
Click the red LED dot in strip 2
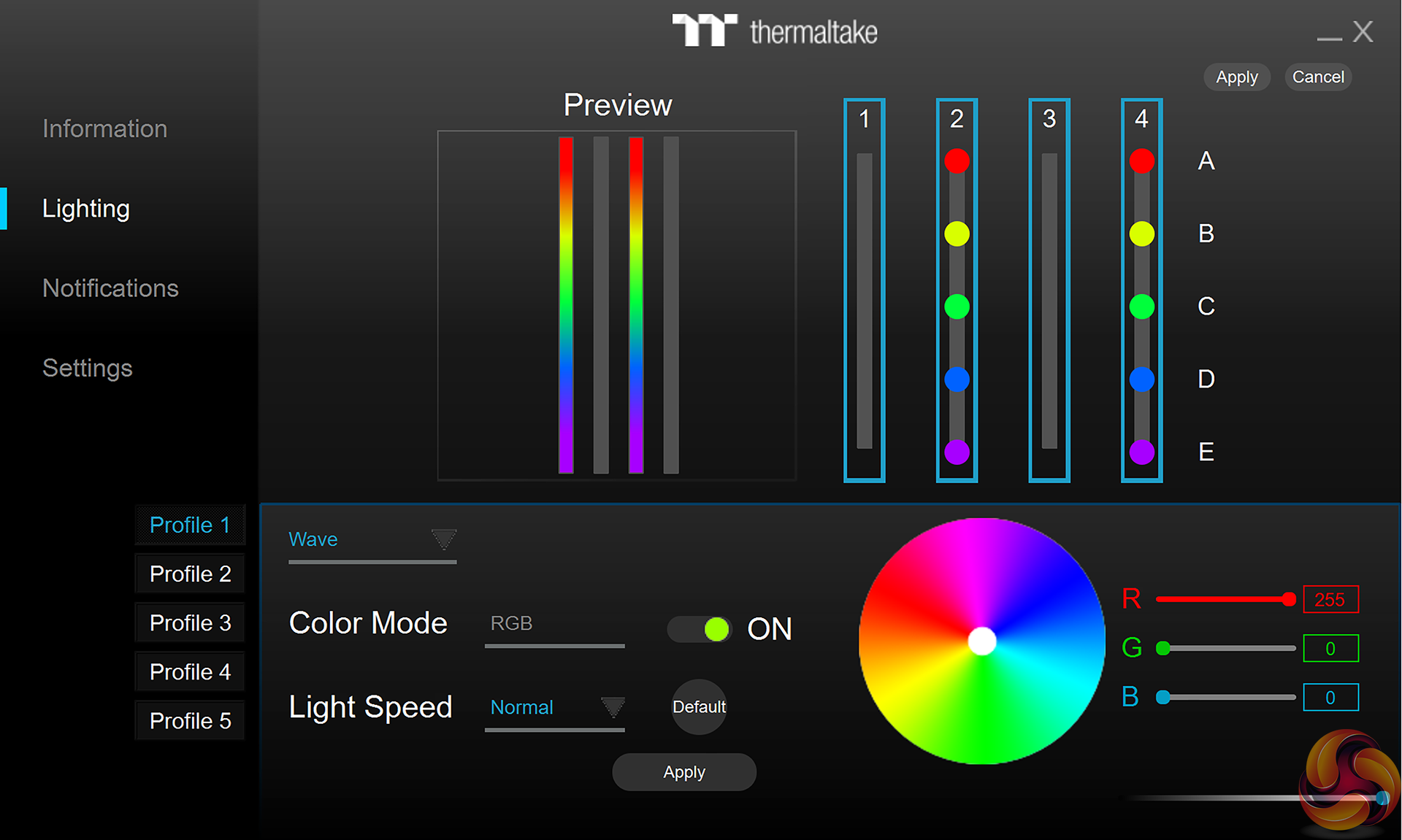[957, 161]
